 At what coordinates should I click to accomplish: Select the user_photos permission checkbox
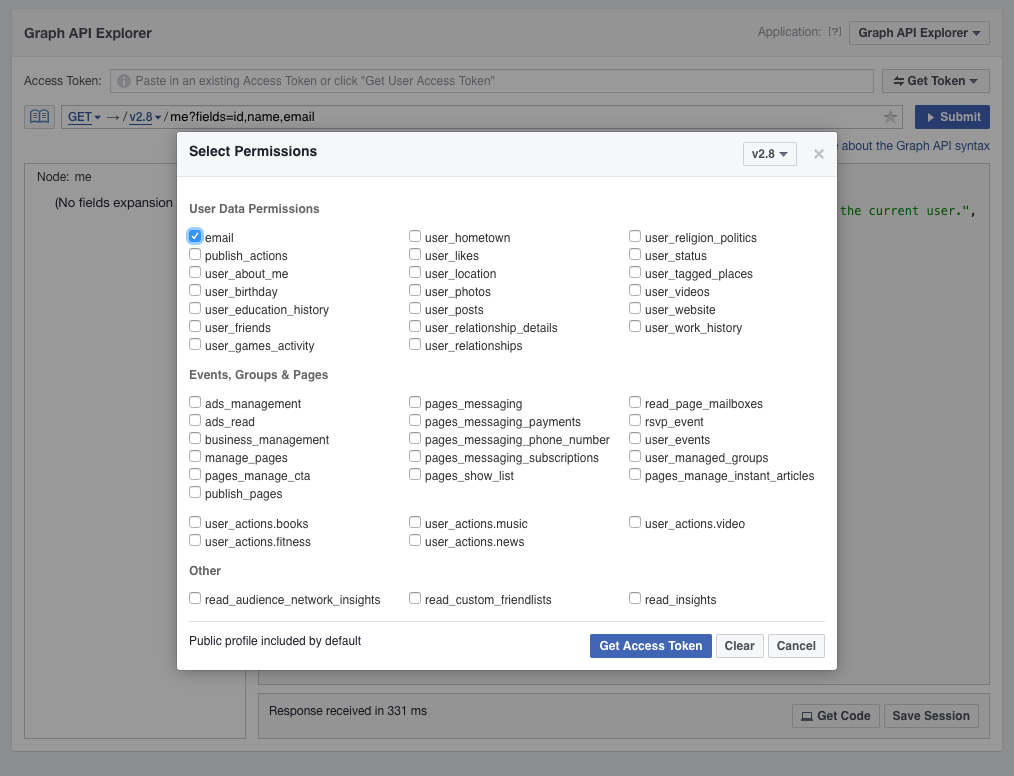(415, 290)
